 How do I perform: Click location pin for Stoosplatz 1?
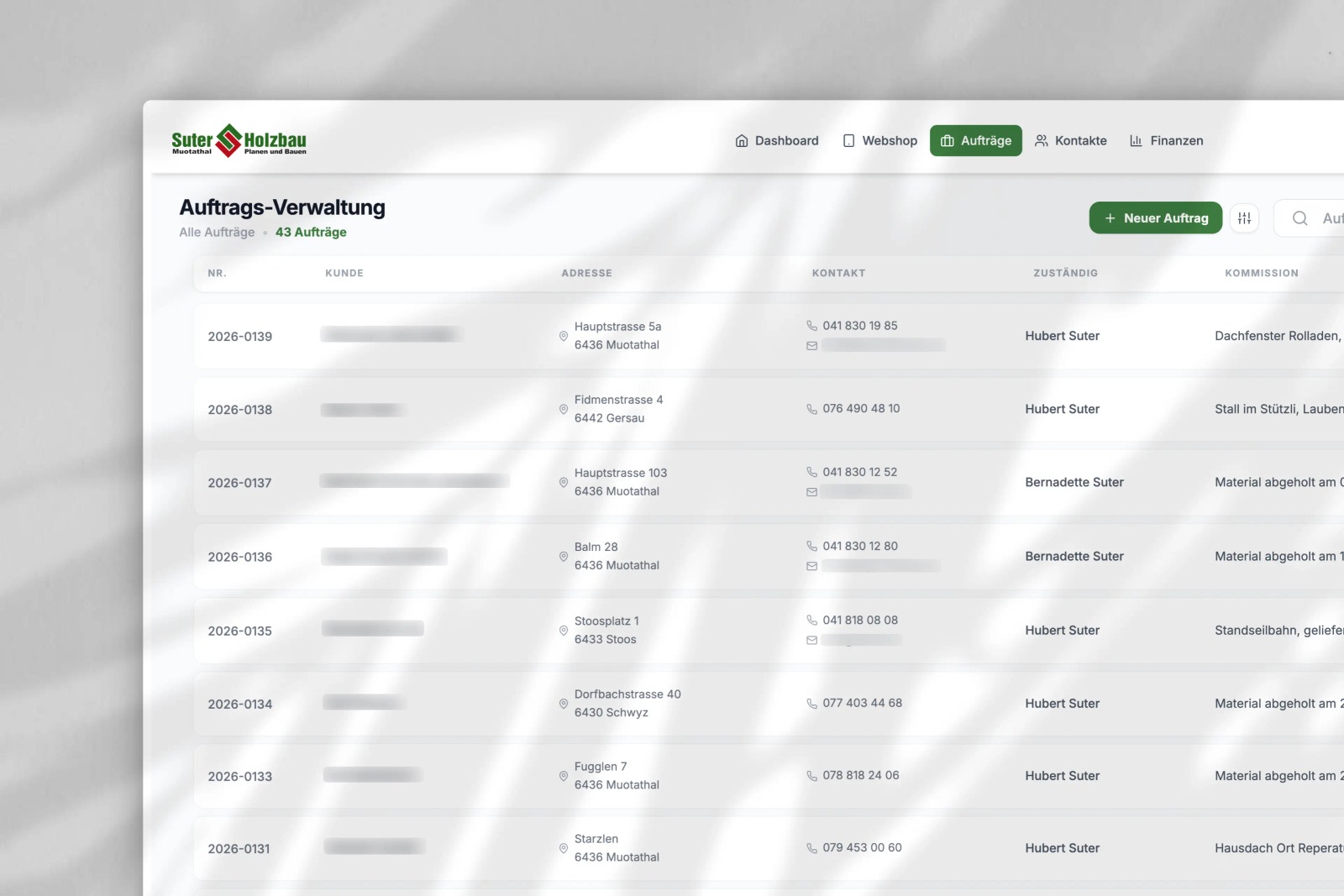click(x=564, y=630)
